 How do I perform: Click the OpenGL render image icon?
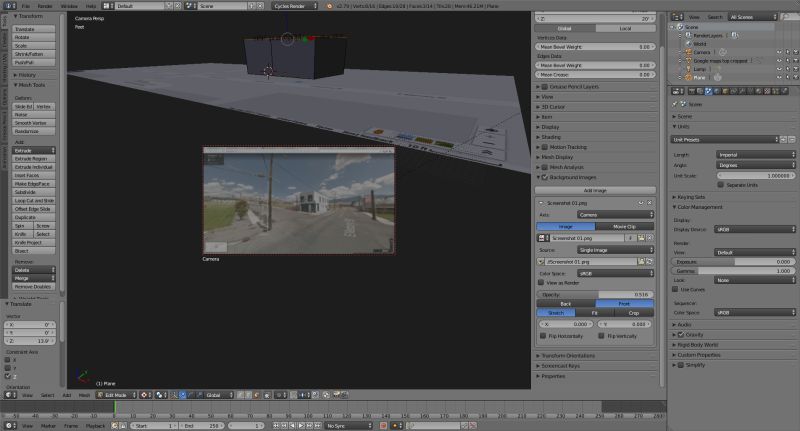coord(336,395)
